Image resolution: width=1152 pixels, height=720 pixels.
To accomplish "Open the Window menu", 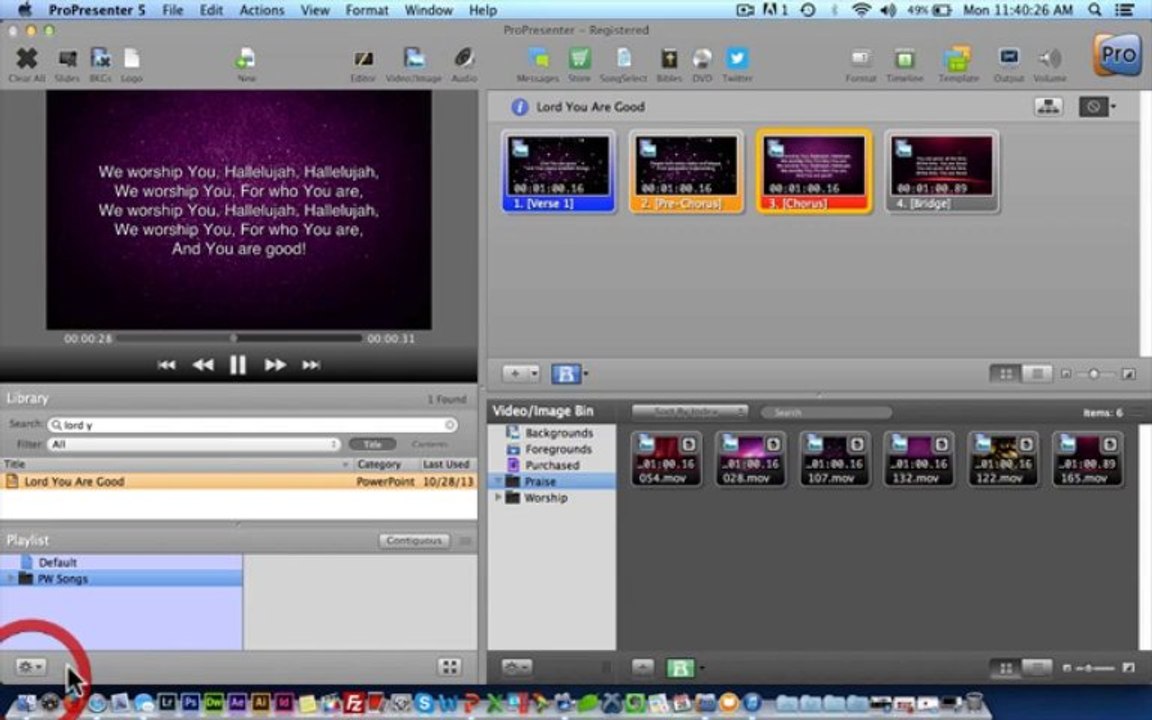I will [x=428, y=10].
